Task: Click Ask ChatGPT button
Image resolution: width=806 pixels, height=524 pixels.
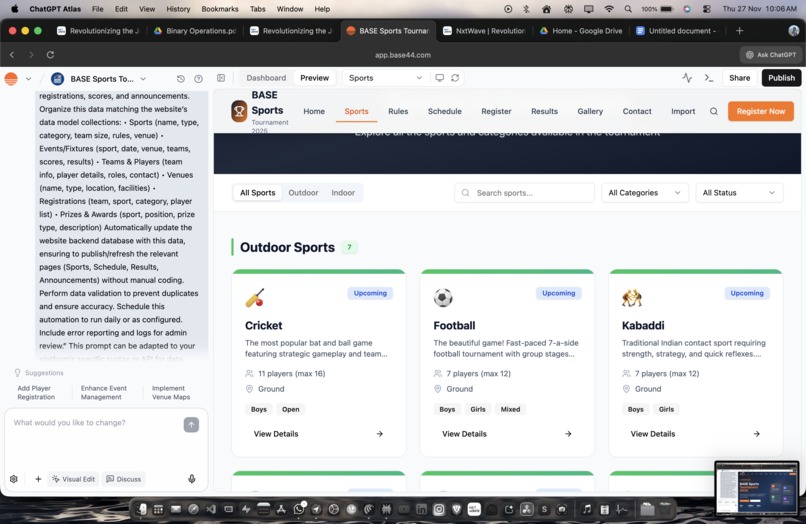Action: coord(771,55)
